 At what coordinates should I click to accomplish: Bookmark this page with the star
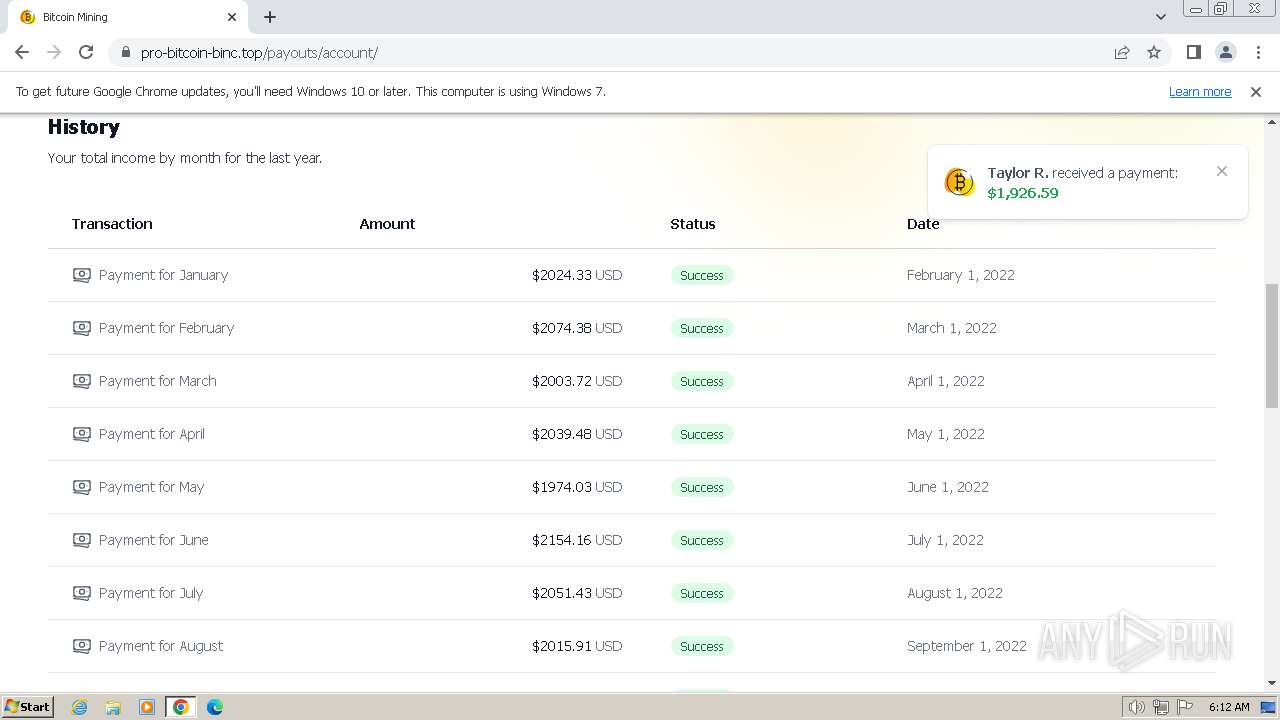1154,52
